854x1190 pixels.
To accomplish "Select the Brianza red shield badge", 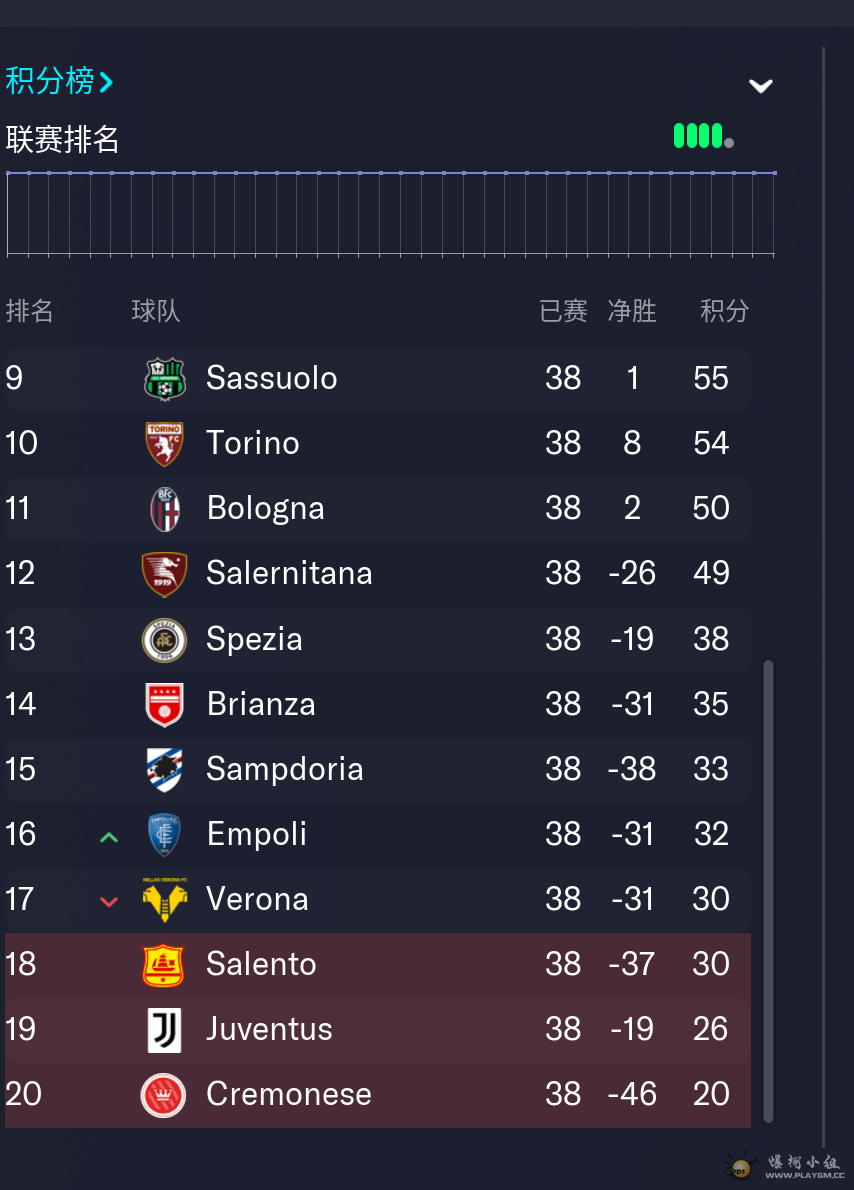I will pyautogui.click(x=165, y=704).
